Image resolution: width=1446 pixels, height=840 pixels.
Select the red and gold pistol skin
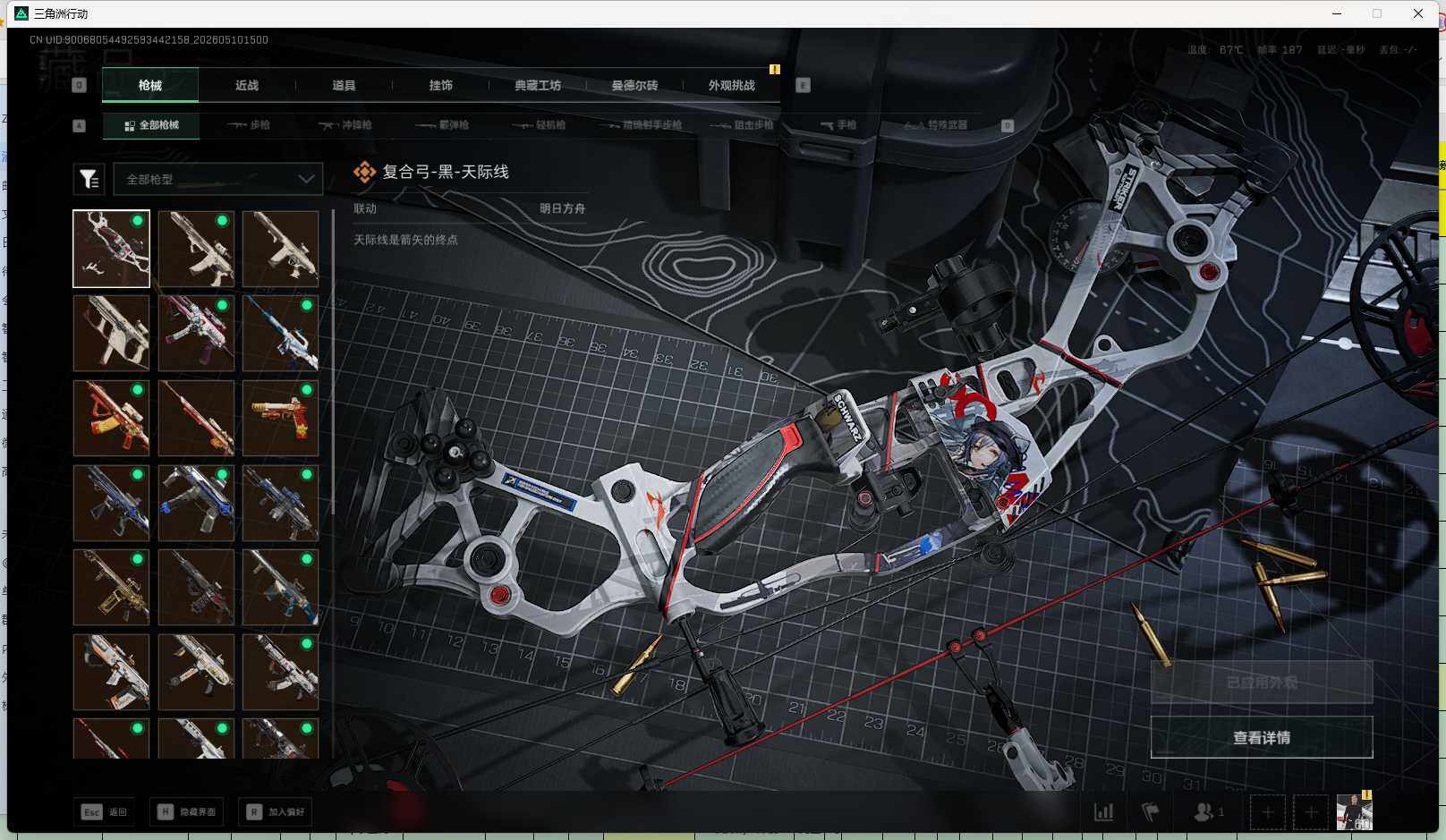click(x=280, y=418)
